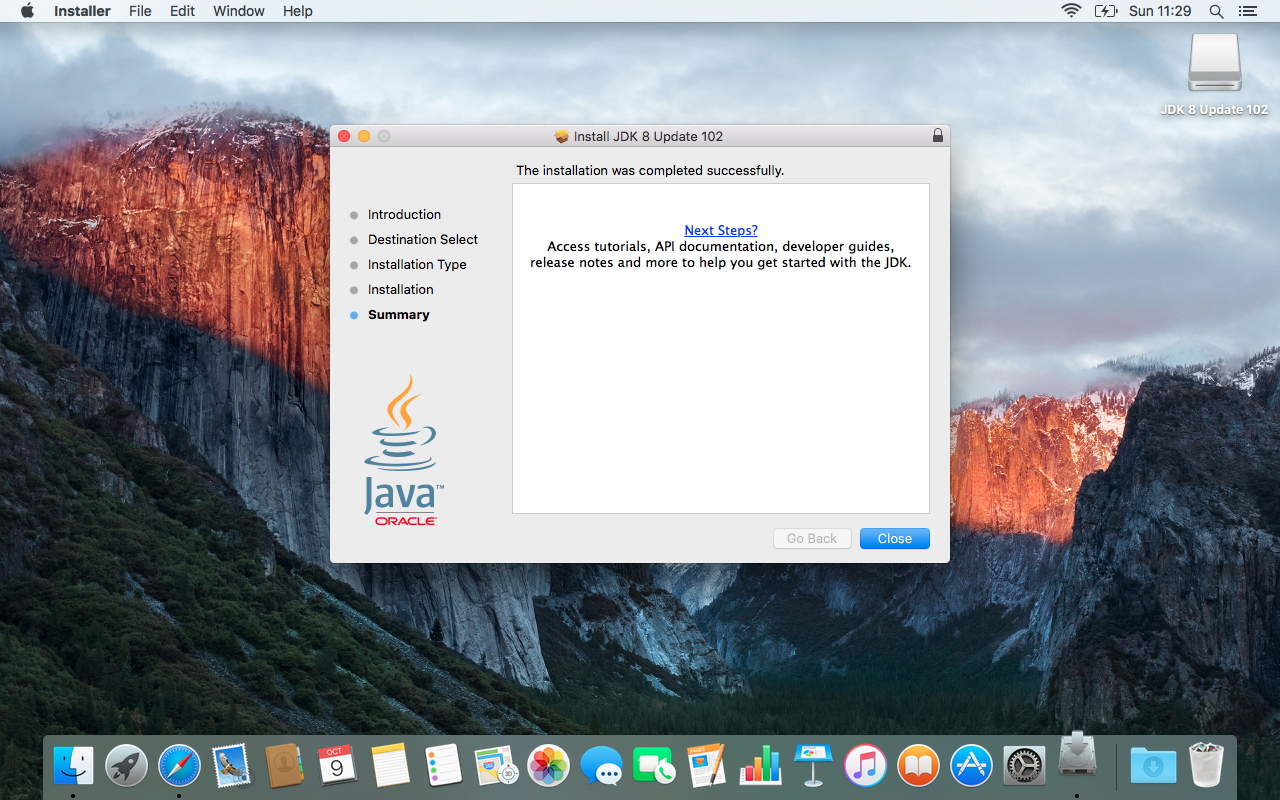Click the Next Steps? link
This screenshot has height=800, width=1280.
720,230
